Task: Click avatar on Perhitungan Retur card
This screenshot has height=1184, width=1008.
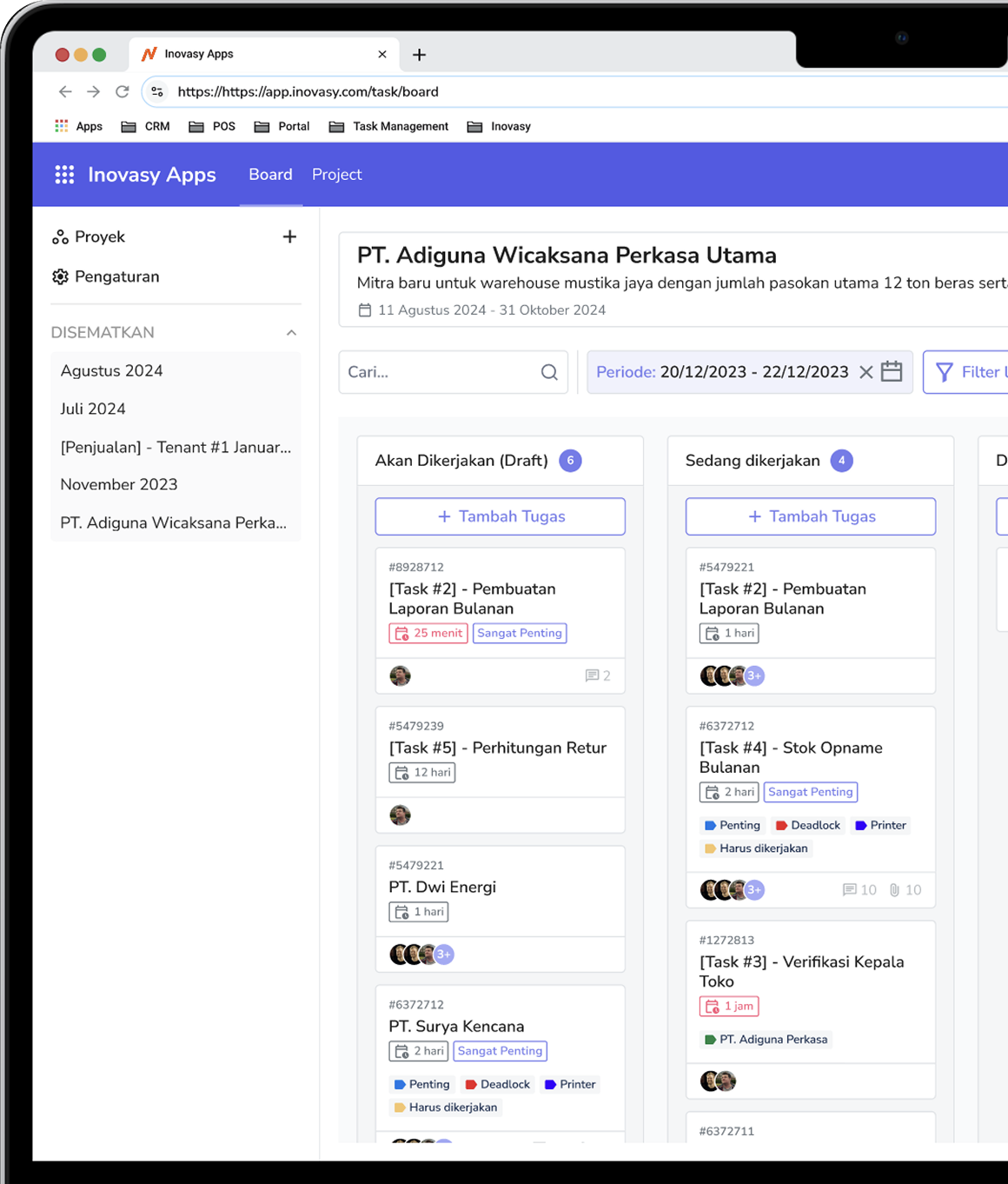Action: pyautogui.click(x=400, y=815)
